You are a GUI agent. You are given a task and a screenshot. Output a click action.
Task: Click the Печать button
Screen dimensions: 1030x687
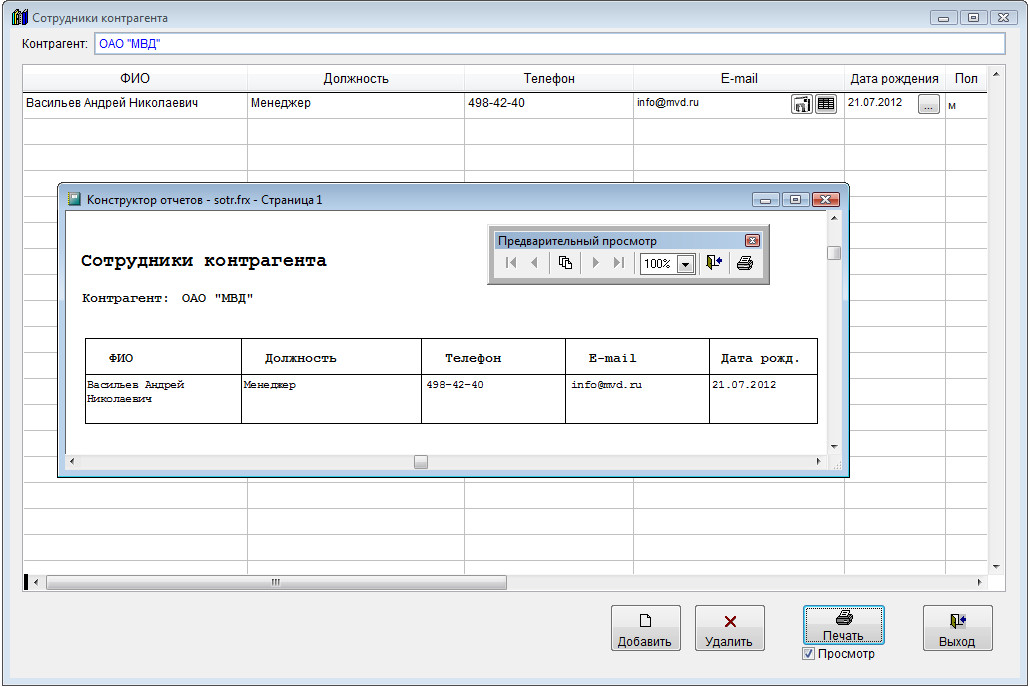(x=843, y=625)
